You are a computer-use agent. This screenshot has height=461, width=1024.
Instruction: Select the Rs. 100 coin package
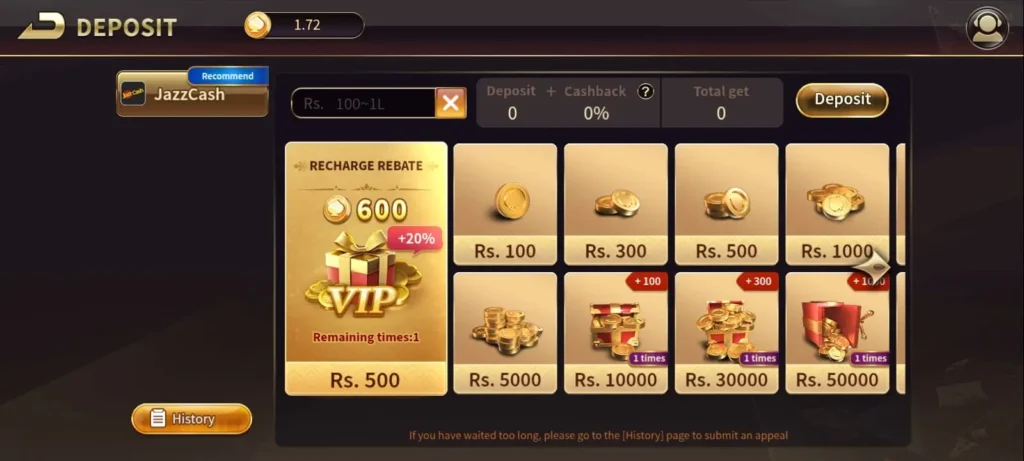[505, 204]
